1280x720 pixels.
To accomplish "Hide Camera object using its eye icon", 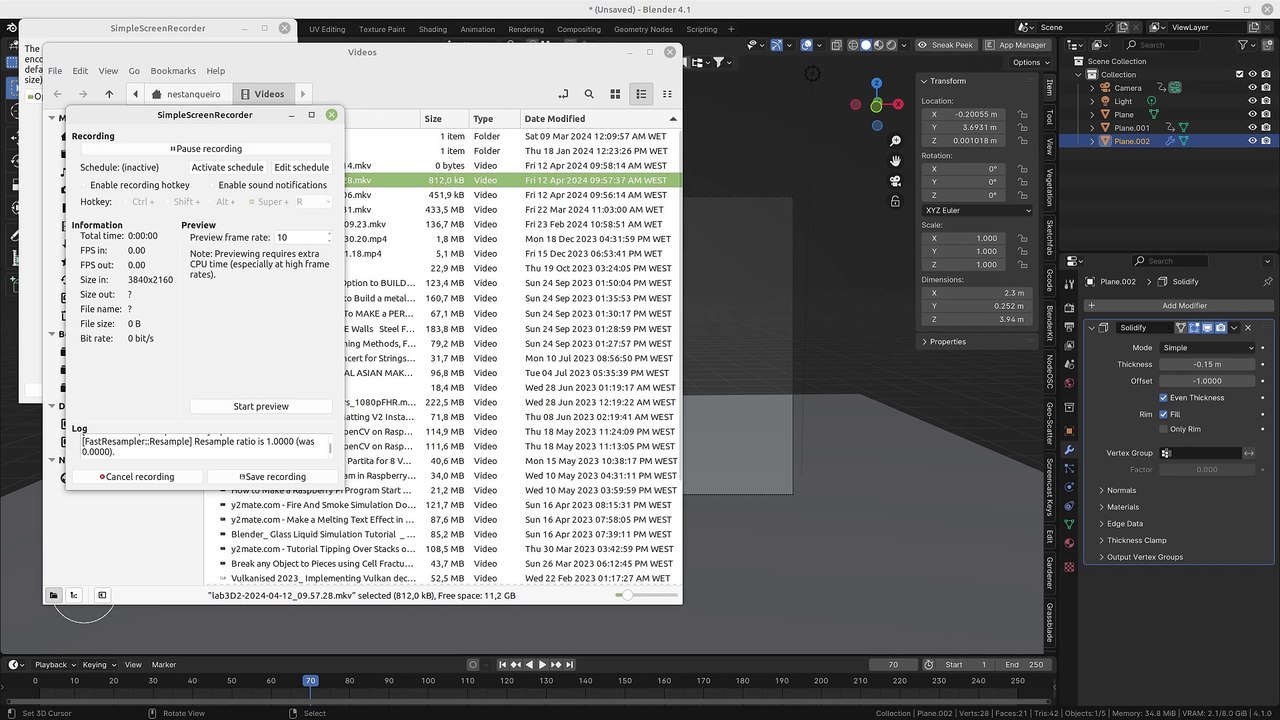I will [1252, 88].
